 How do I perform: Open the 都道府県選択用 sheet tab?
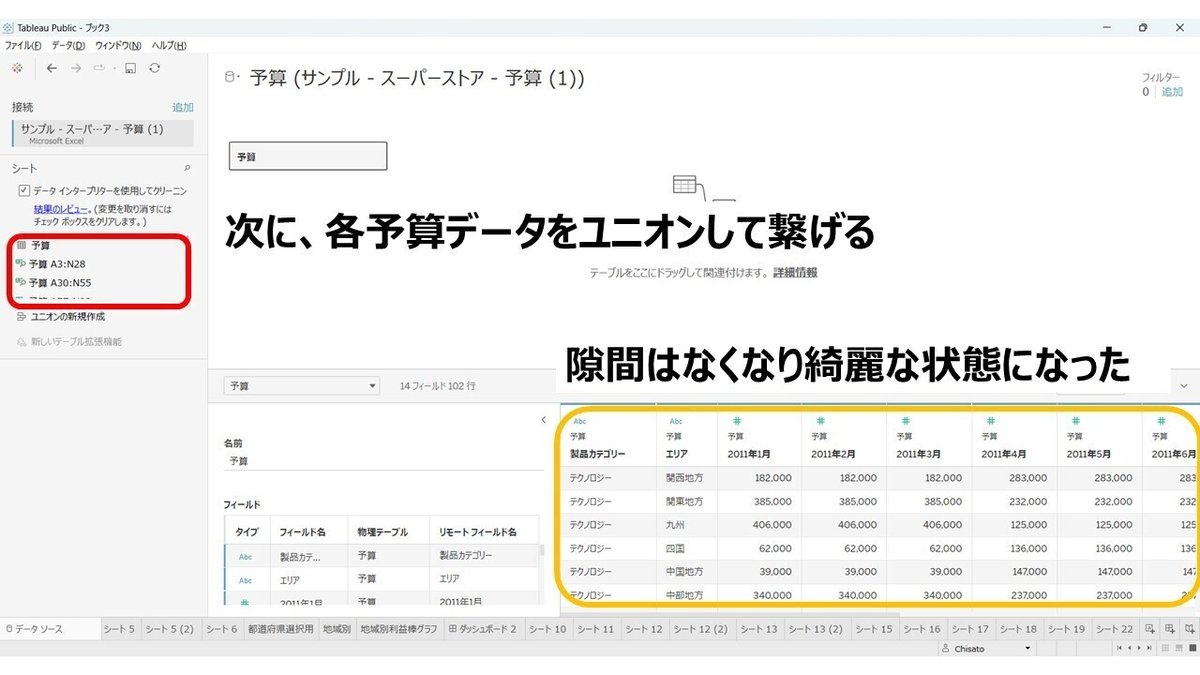(280, 629)
